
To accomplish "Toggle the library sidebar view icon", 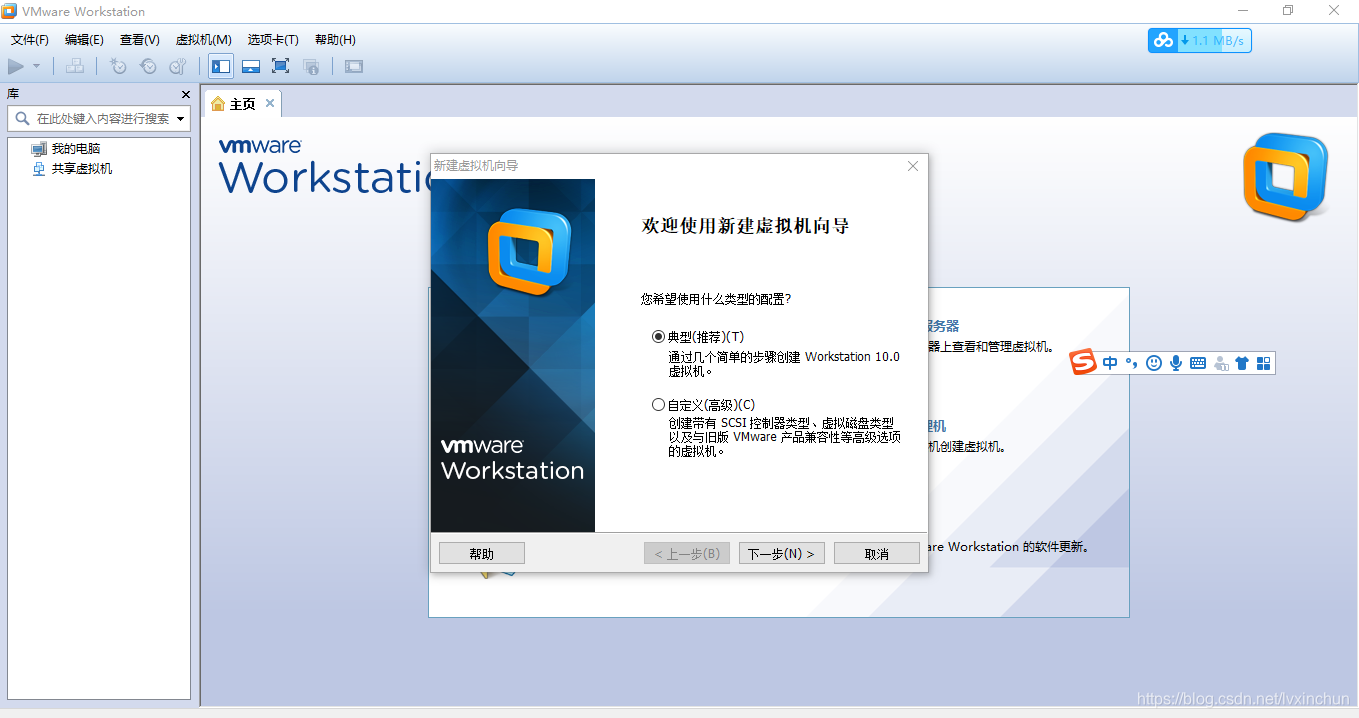I will click(221, 66).
